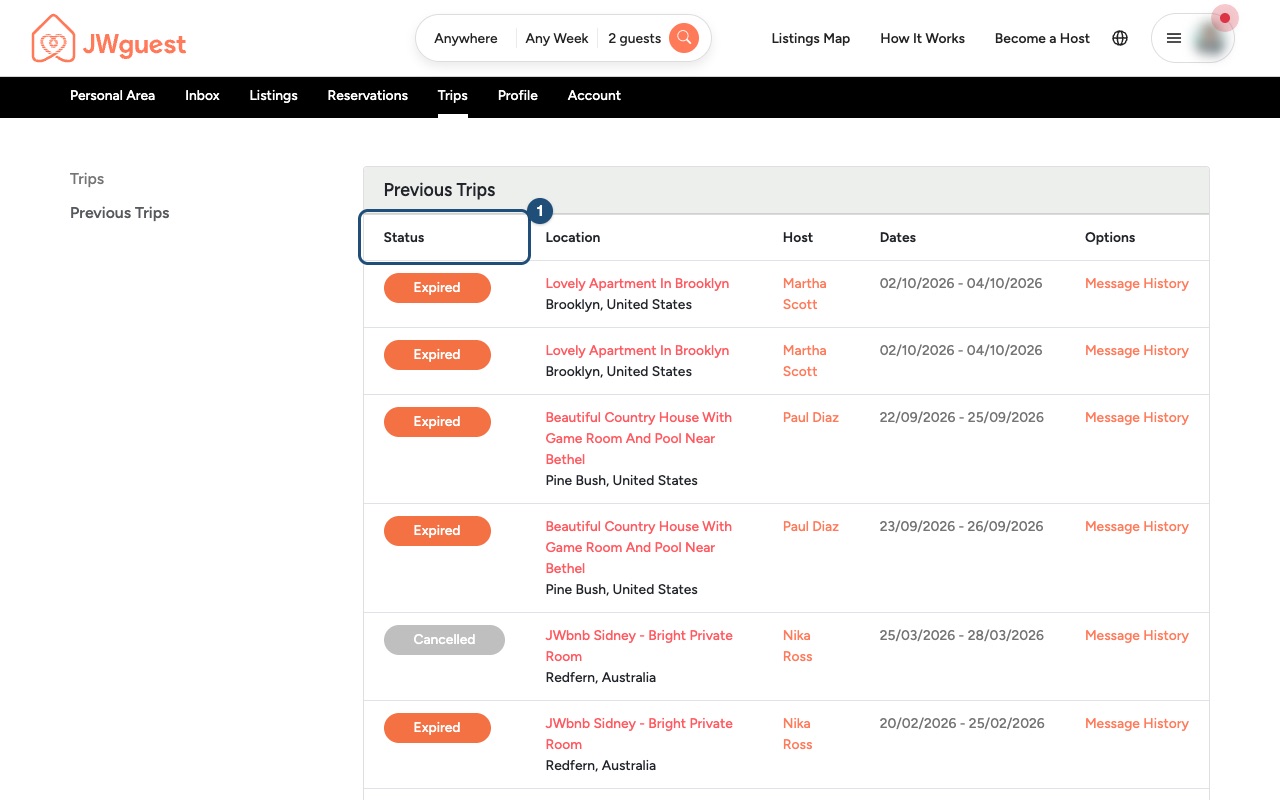Go to How It Works

click(922, 38)
